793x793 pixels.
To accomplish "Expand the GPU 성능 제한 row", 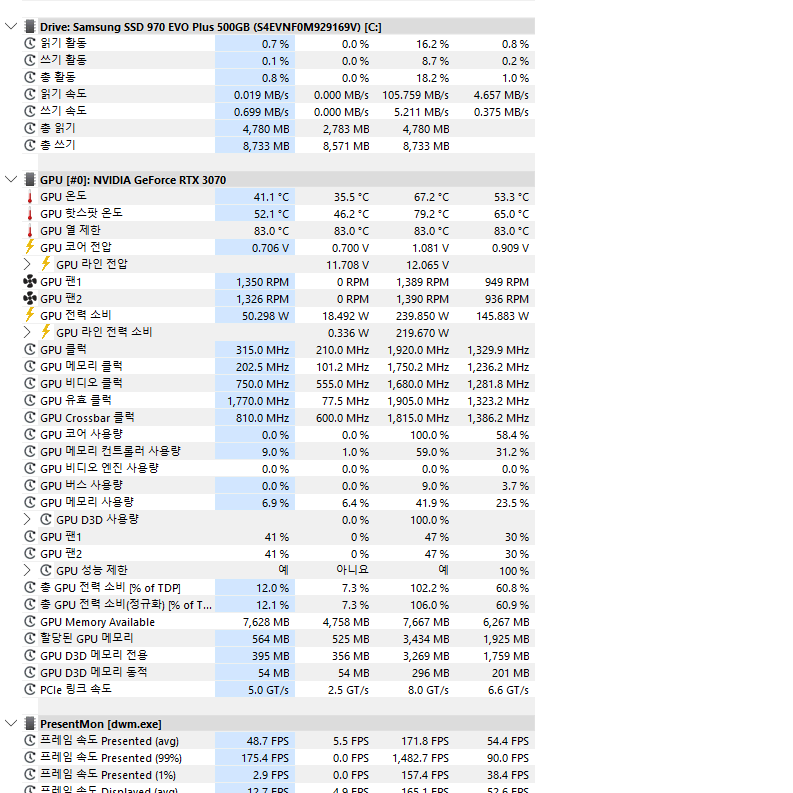I will [27, 570].
